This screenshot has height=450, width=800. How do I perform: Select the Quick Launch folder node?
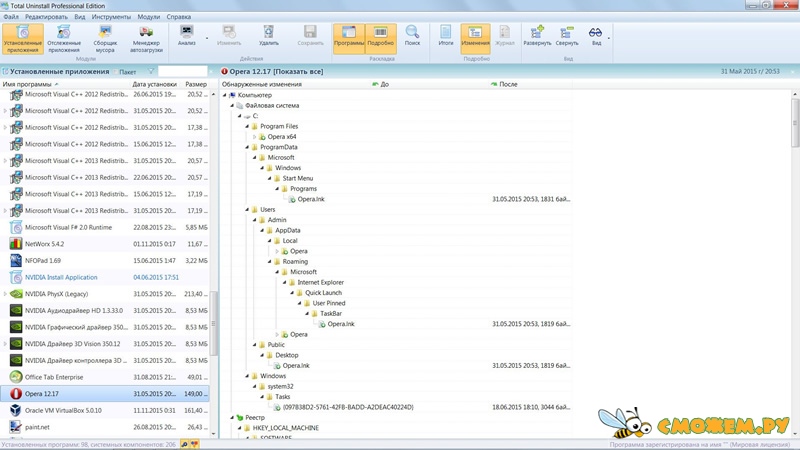tap(323, 293)
